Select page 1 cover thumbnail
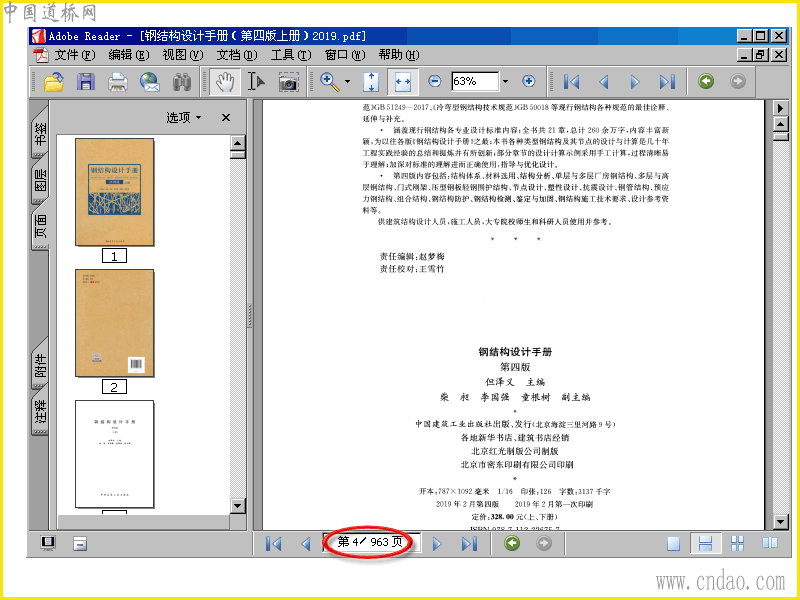The height and width of the screenshot is (600, 800). (x=115, y=192)
